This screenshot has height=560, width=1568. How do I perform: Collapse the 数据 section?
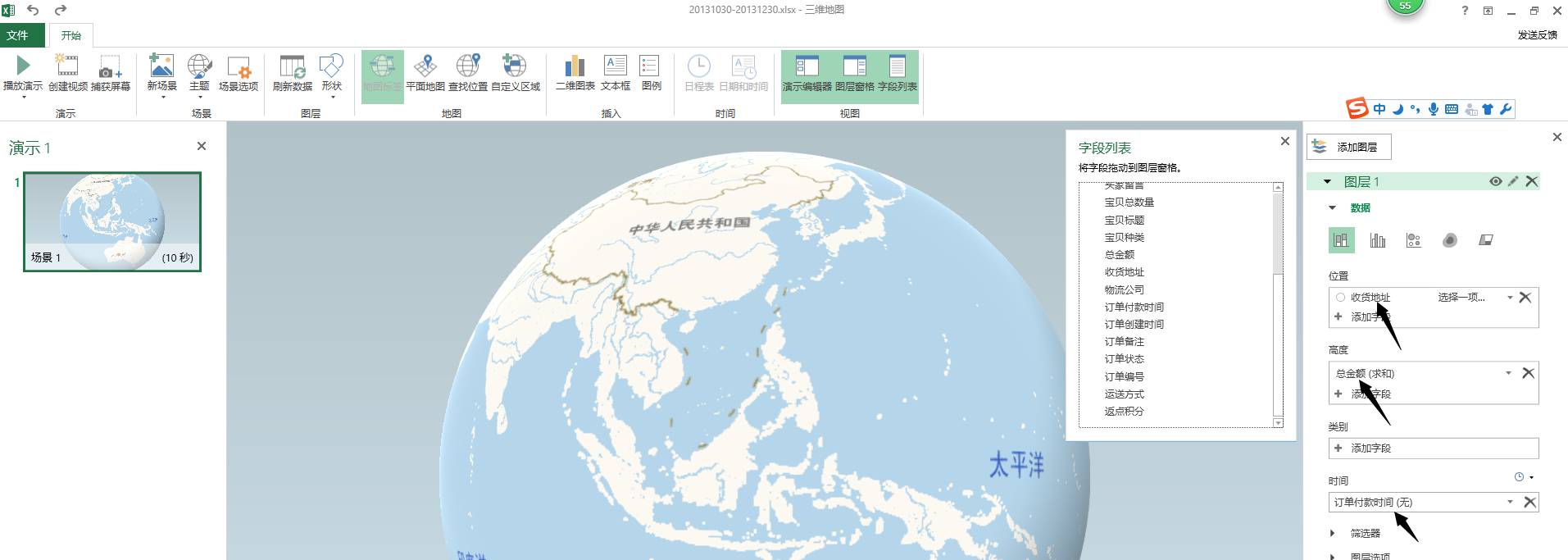1332,207
